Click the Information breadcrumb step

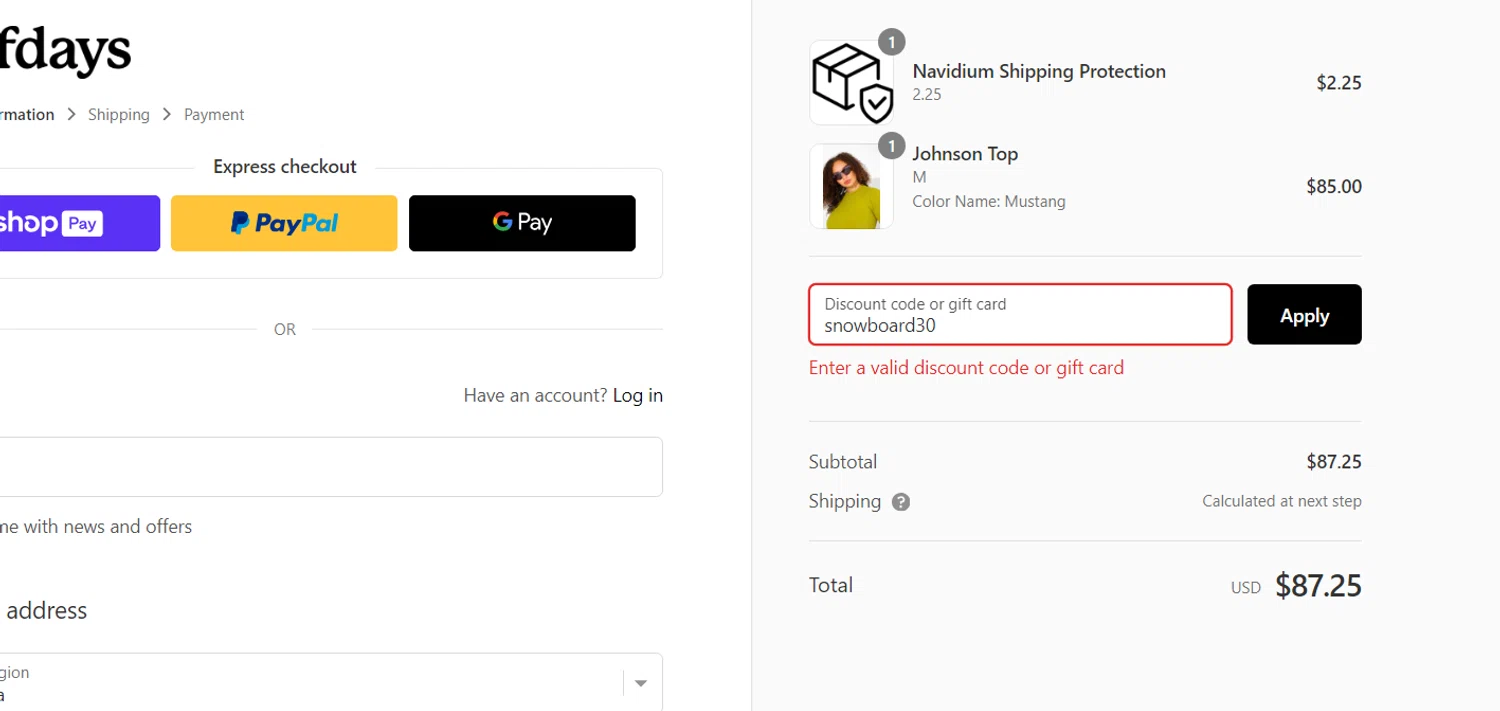click(x=26, y=115)
